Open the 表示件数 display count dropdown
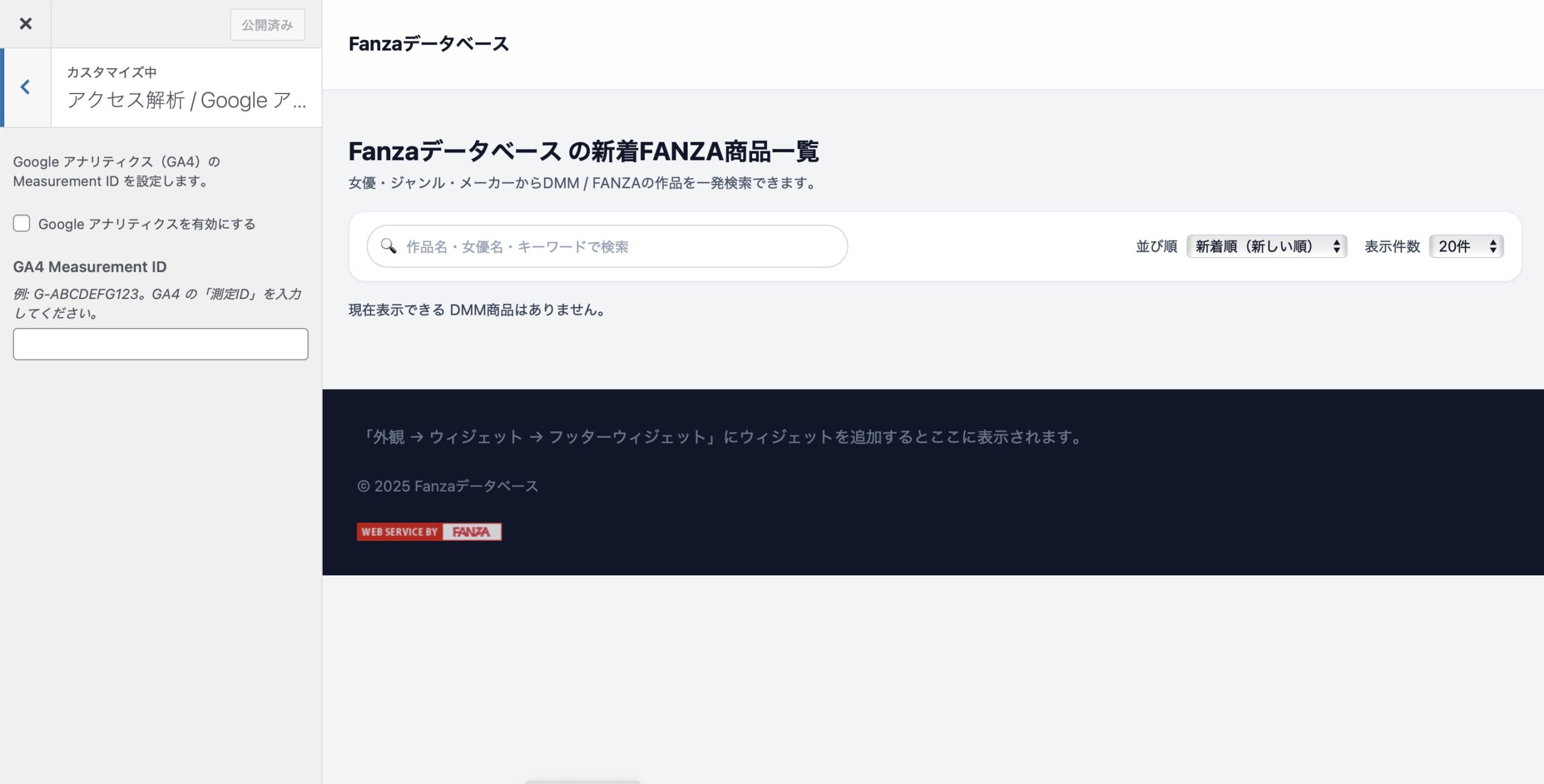The height and width of the screenshot is (784, 1544). (1466, 246)
